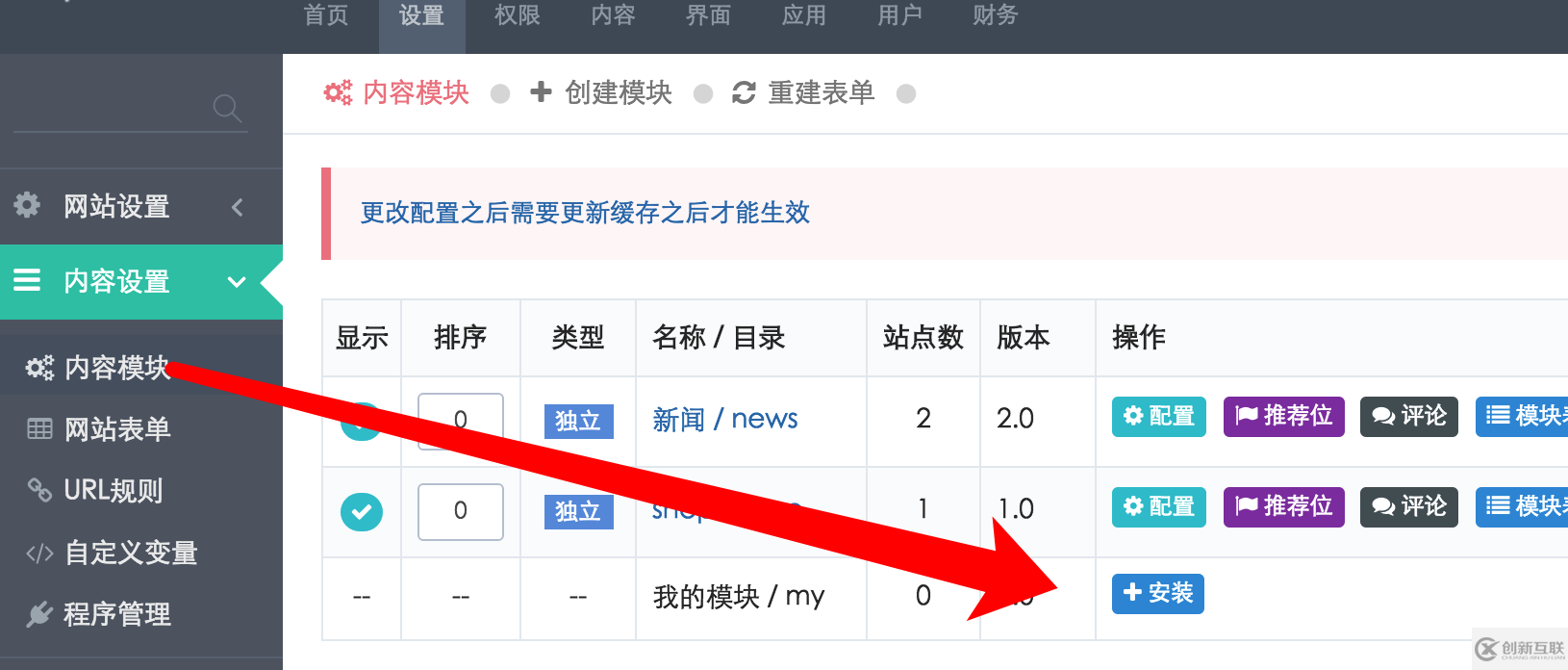Click the code brackets icon beside 自定义变量

(x=39, y=554)
